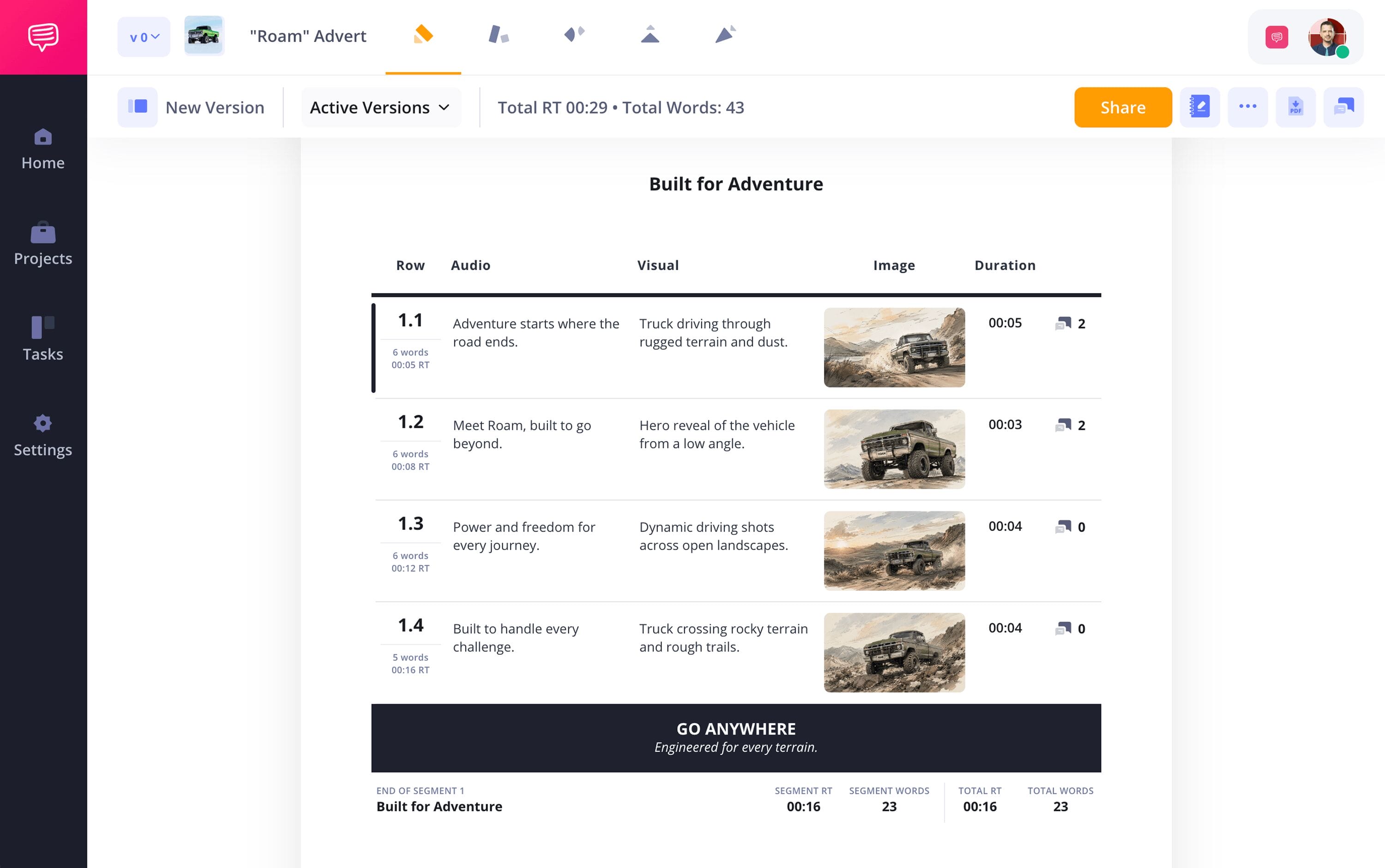The width and height of the screenshot is (1385, 868).
Task: Expand the Active Versions dropdown
Action: tap(381, 108)
